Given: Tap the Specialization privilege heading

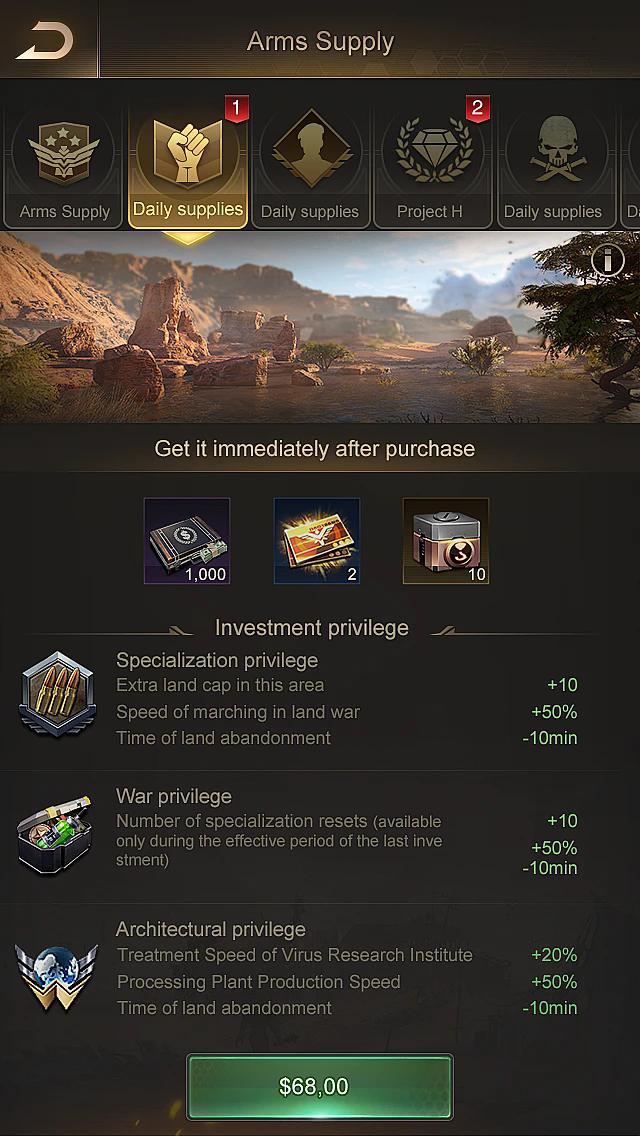Looking at the screenshot, I should point(217,660).
